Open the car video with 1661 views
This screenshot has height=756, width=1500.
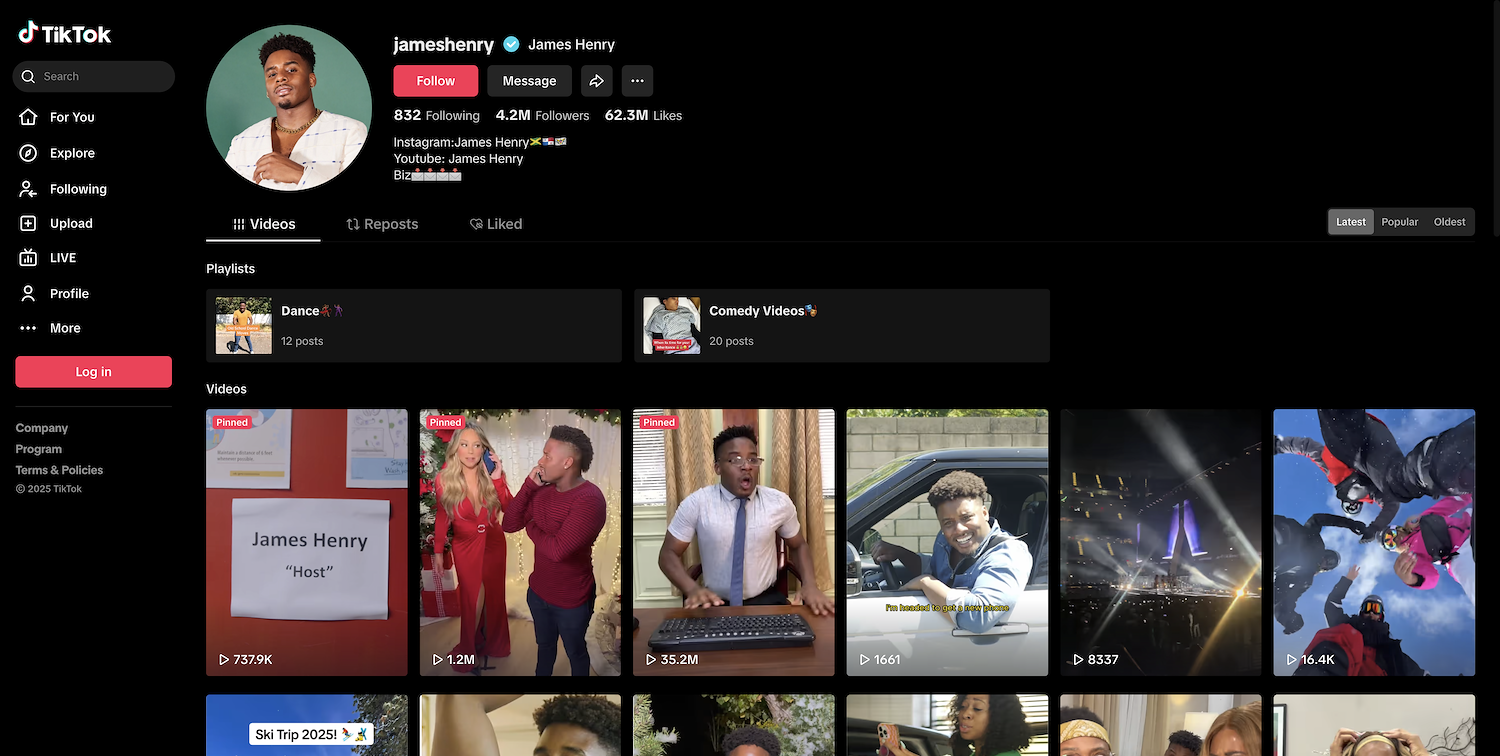[x=947, y=542]
